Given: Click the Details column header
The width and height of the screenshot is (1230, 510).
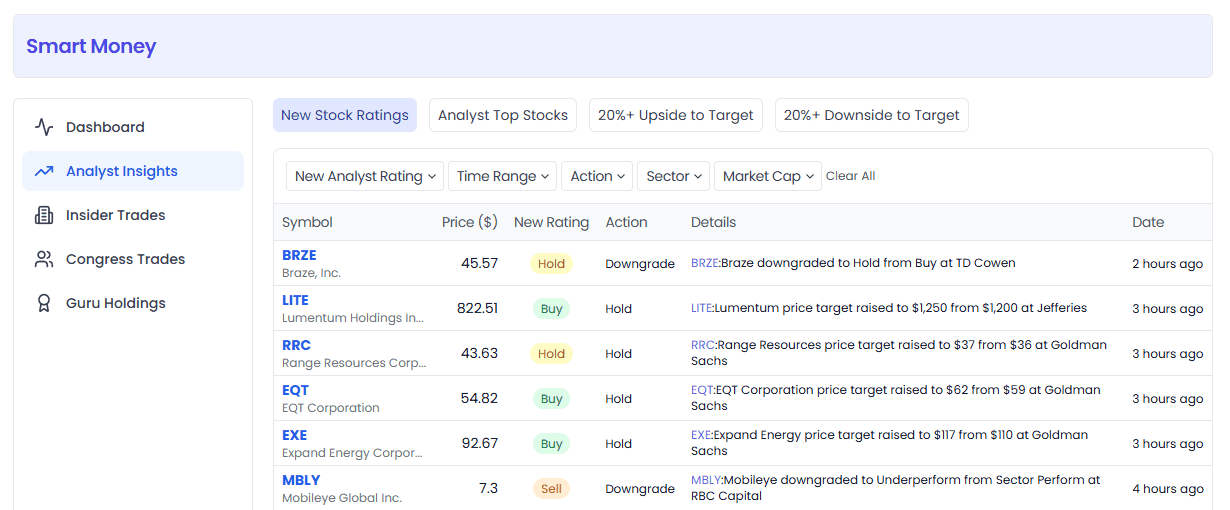Looking at the screenshot, I should (x=713, y=222).
